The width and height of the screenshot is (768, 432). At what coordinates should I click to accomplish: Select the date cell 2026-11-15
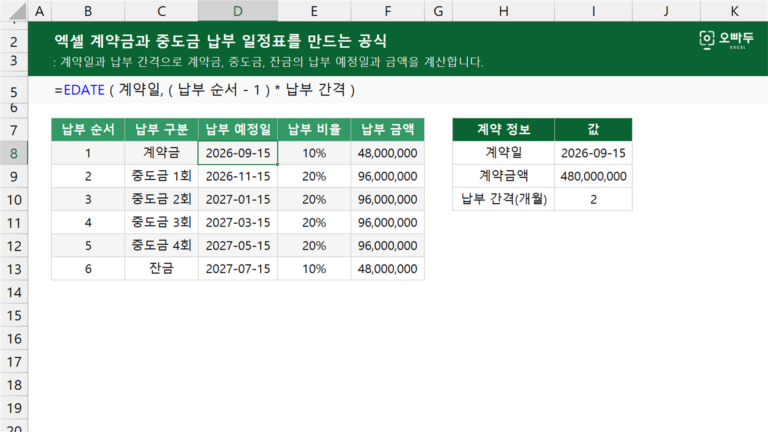tap(238, 176)
